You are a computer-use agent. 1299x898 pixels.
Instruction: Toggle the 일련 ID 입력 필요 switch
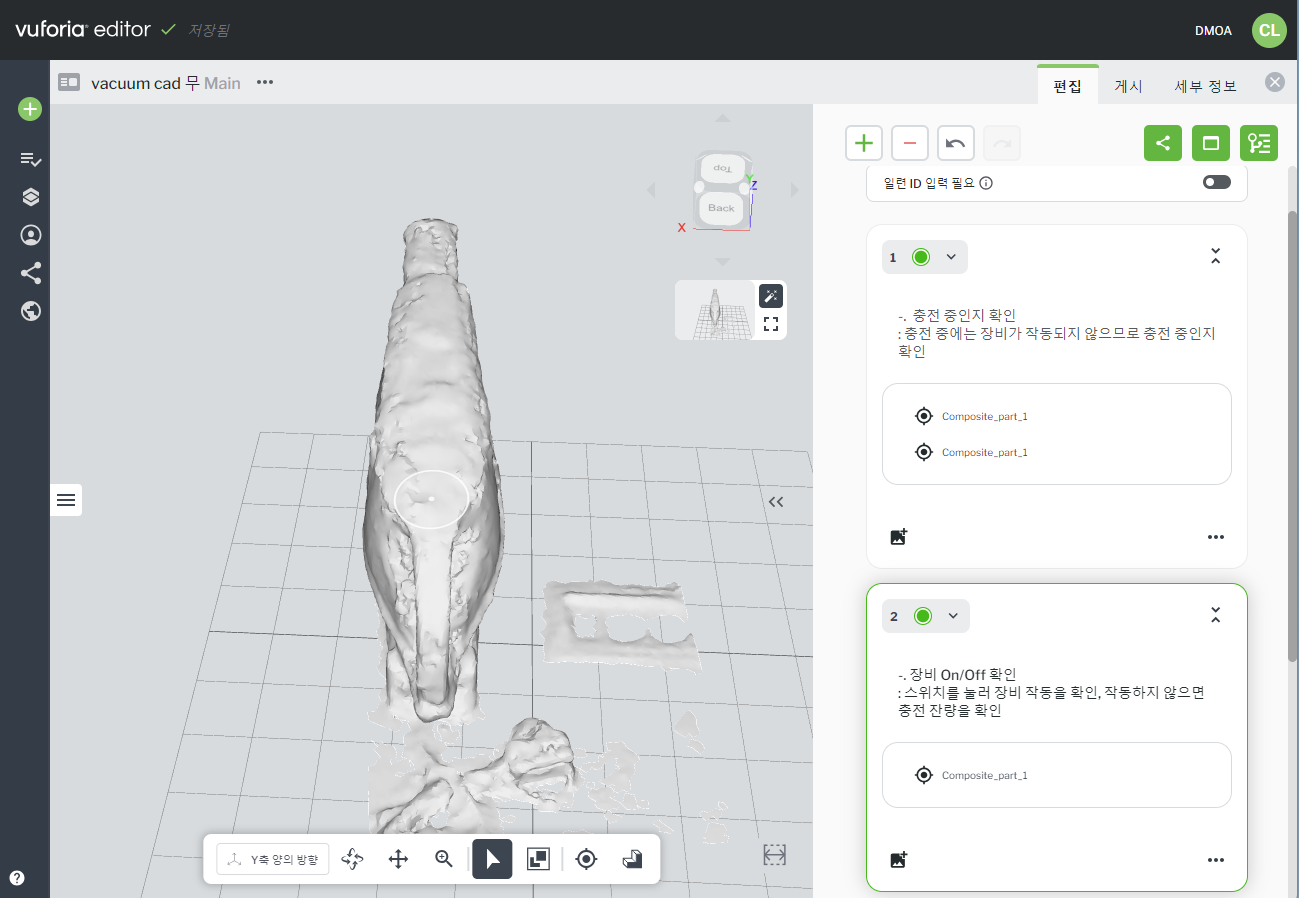pyautogui.click(x=1216, y=183)
